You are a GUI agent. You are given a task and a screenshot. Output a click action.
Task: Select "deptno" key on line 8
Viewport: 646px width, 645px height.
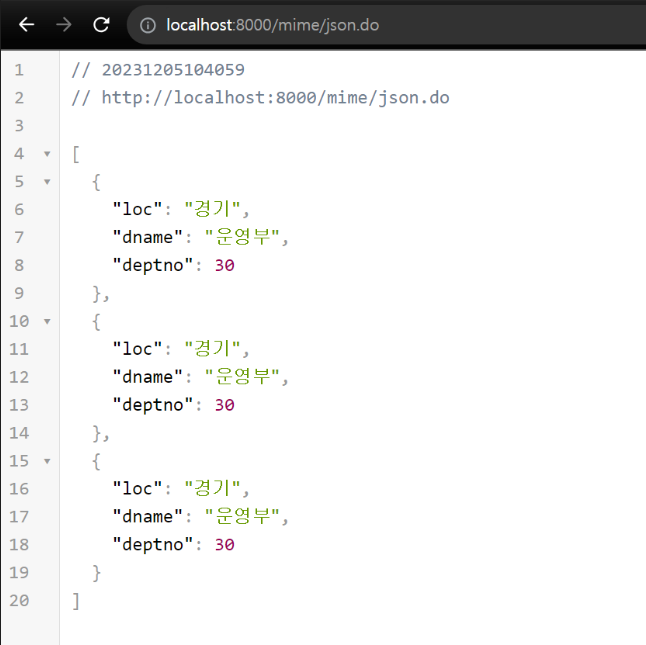pyautogui.click(x=152, y=265)
